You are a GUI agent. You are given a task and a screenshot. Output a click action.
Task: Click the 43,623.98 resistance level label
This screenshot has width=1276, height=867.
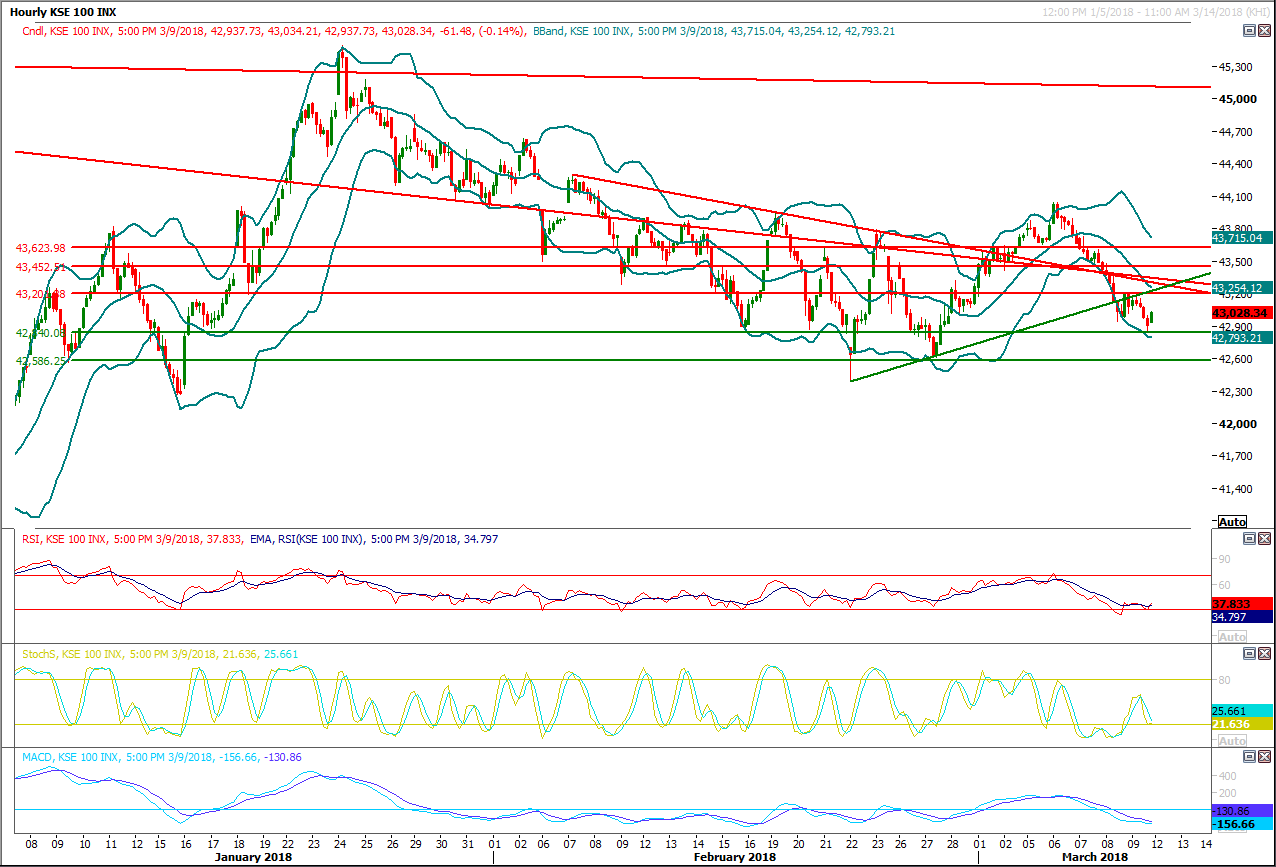tap(41, 247)
